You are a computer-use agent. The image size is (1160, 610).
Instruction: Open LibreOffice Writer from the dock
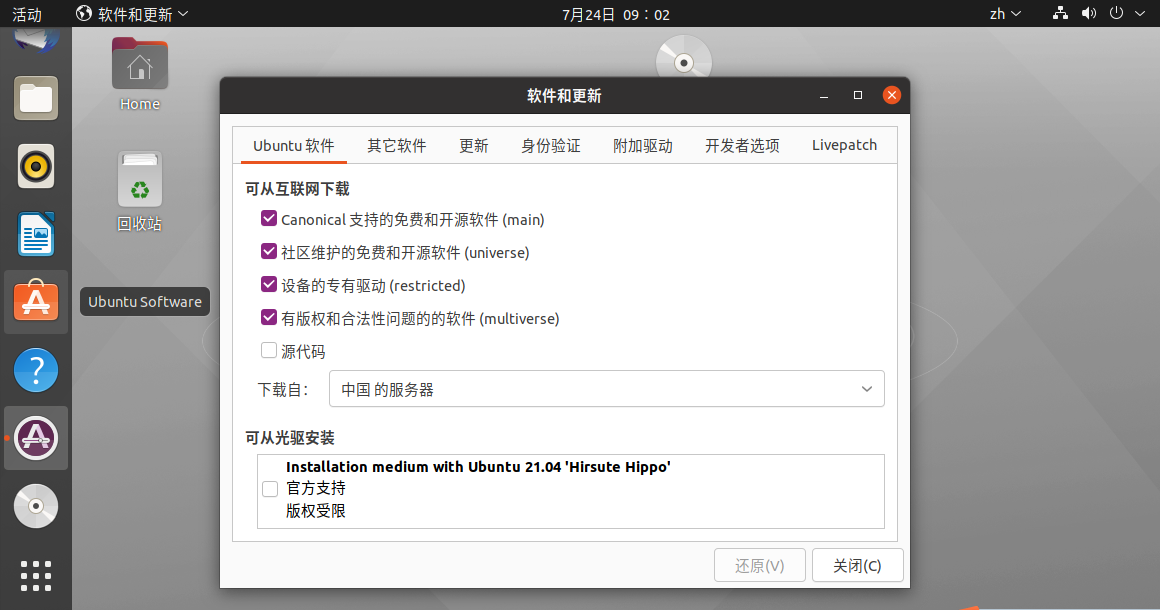[x=36, y=234]
